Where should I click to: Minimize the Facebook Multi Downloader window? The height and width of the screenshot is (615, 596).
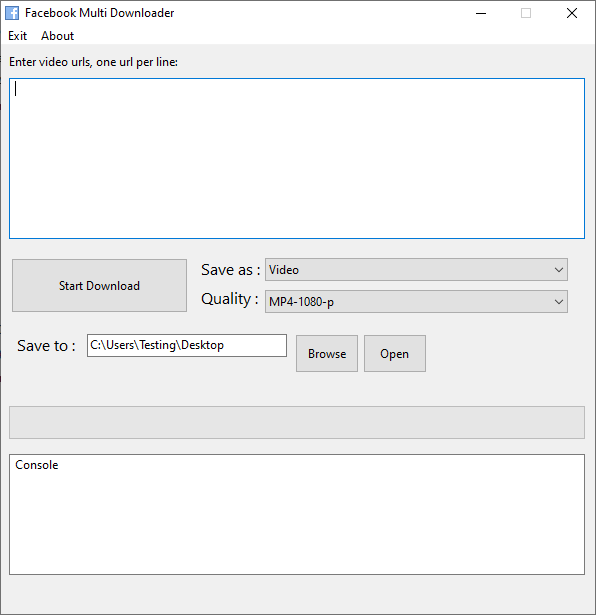click(x=481, y=13)
